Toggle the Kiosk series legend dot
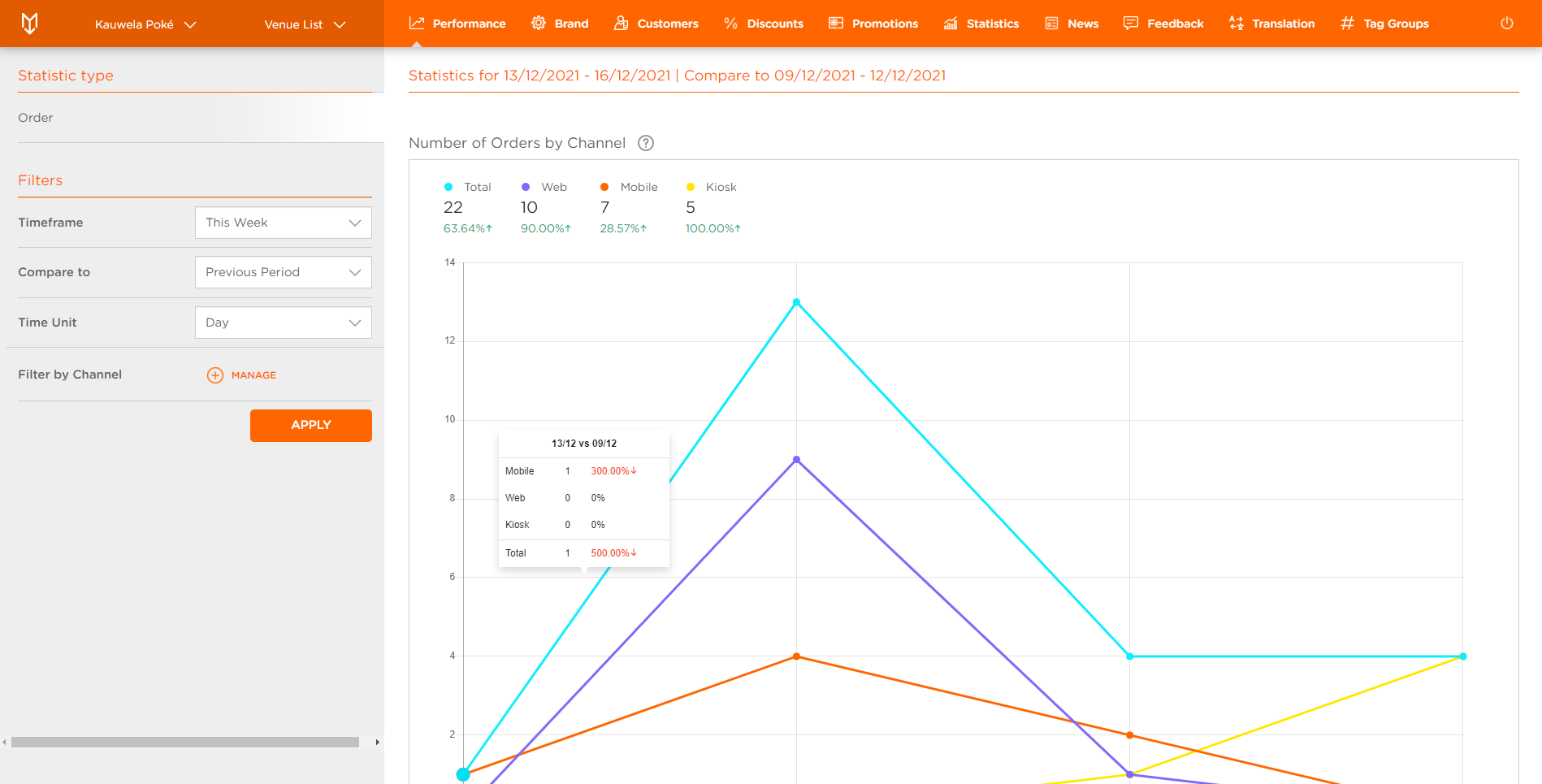 pos(691,187)
